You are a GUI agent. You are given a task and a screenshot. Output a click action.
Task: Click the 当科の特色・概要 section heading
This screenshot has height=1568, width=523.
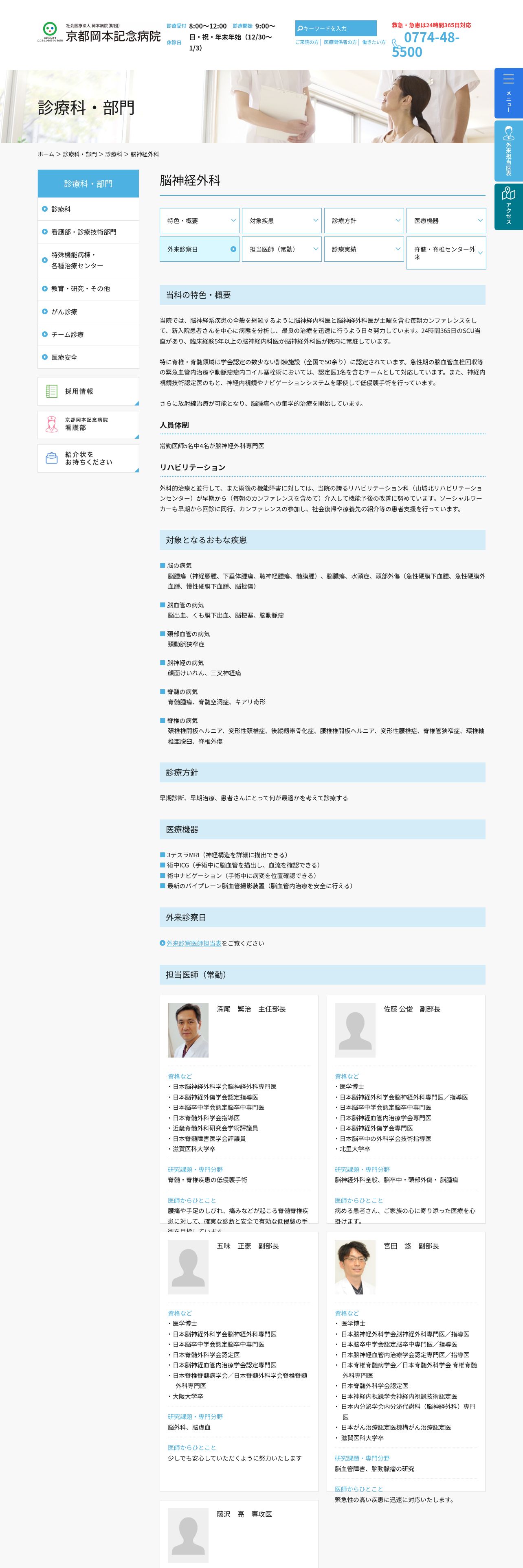point(322,295)
